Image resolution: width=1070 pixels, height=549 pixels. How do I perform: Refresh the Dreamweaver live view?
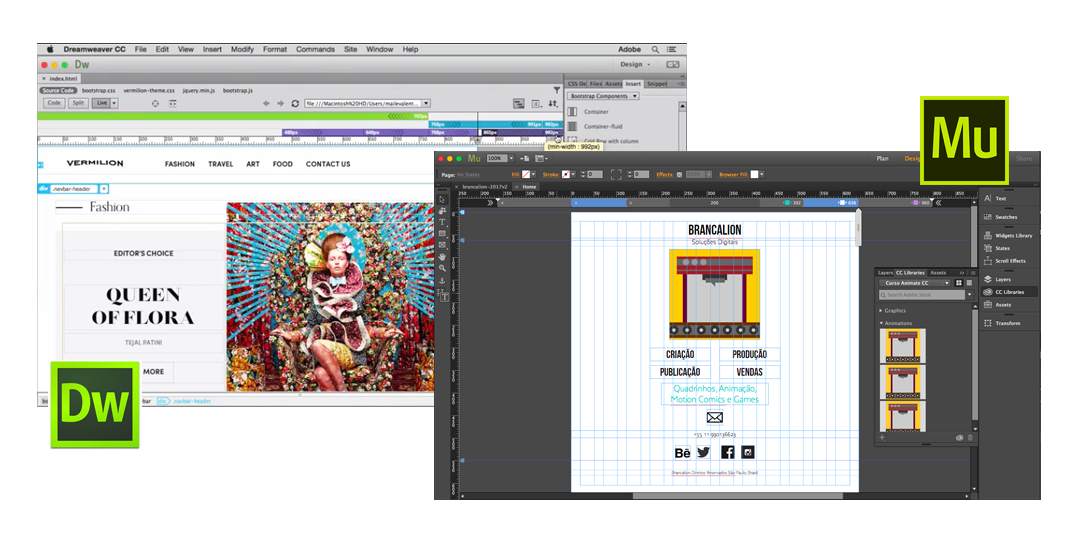click(x=295, y=103)
